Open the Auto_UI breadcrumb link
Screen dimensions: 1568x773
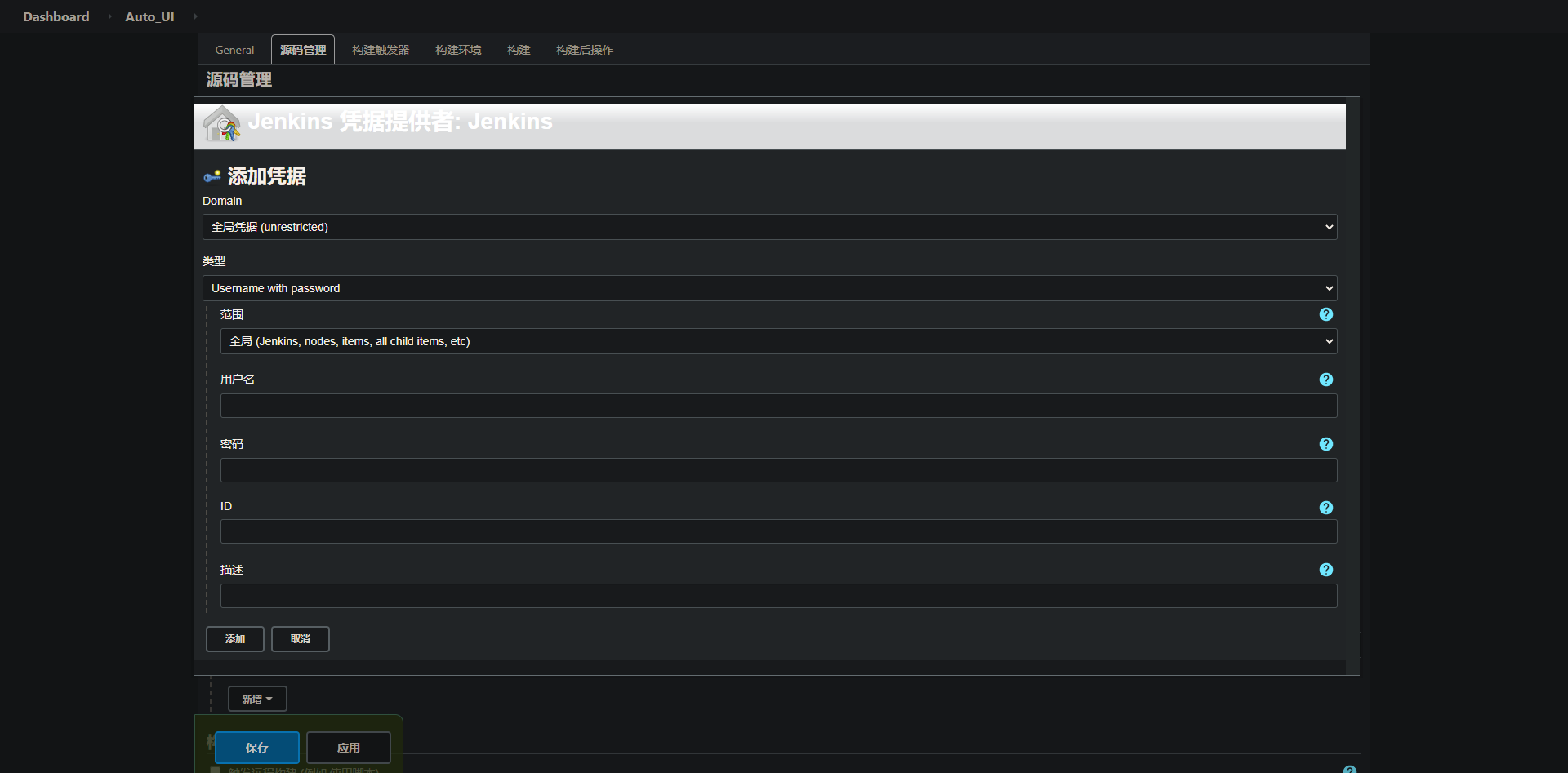click(x=149, y=16)
